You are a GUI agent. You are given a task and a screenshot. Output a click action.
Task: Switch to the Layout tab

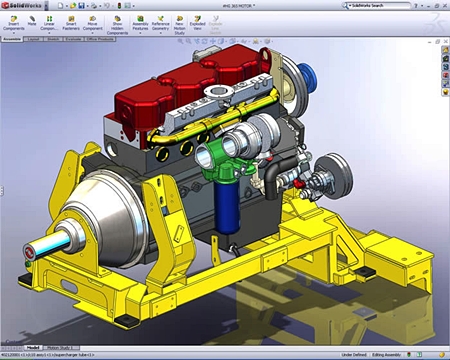pos(33,39)
